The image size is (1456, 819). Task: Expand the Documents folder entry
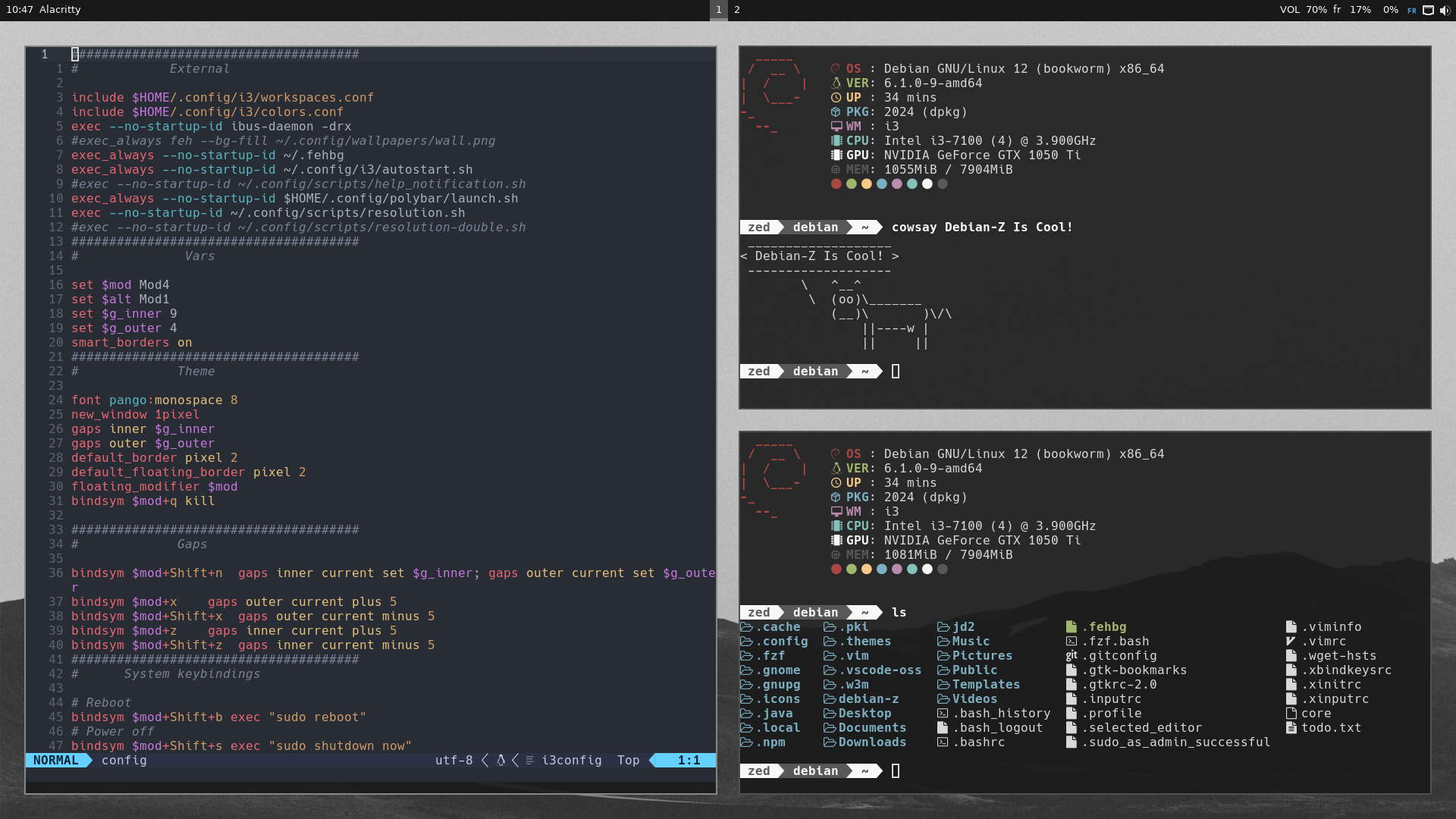point(872,727)
